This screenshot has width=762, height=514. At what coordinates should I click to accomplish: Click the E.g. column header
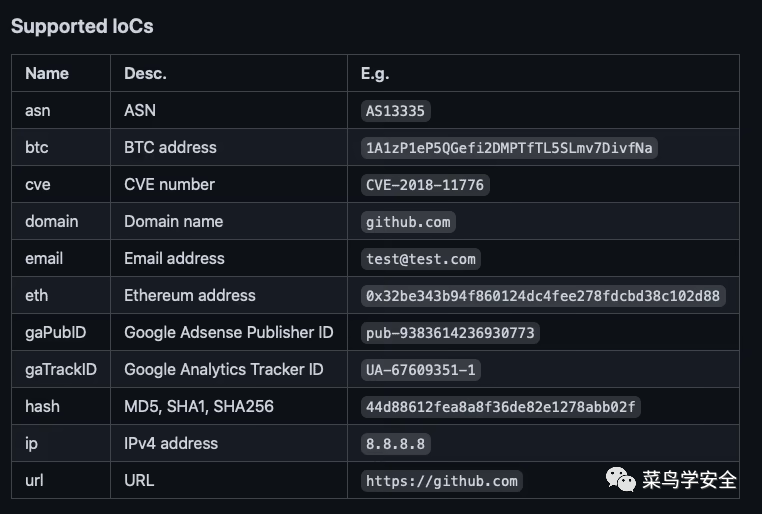375,73
